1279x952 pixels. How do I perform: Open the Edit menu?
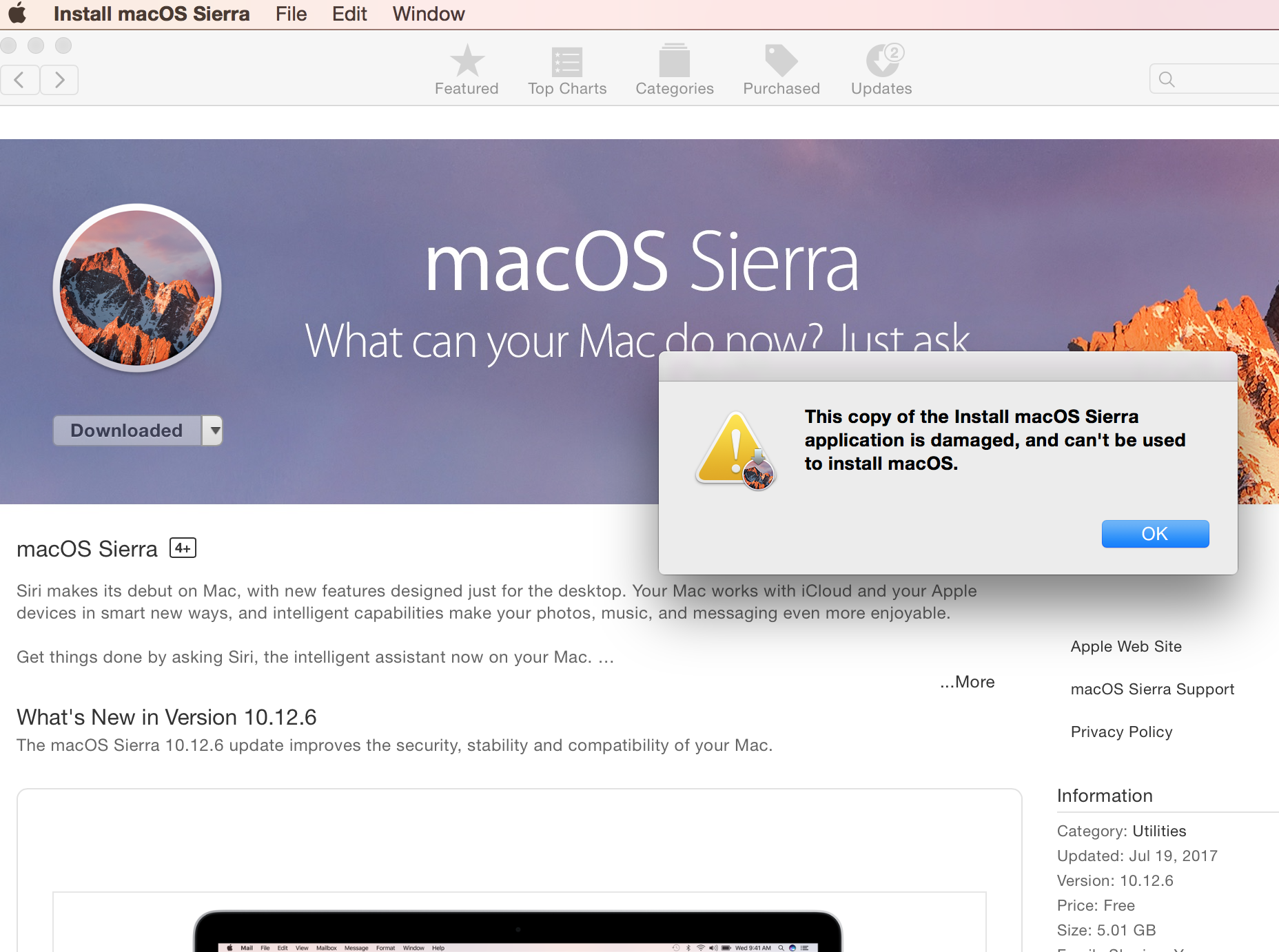click(349, 14)
